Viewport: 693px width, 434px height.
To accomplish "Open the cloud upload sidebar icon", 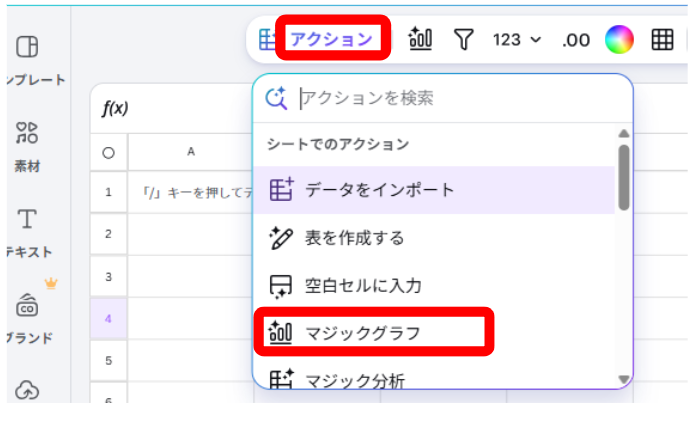I will pyautogui.click(x=27, y=390).
